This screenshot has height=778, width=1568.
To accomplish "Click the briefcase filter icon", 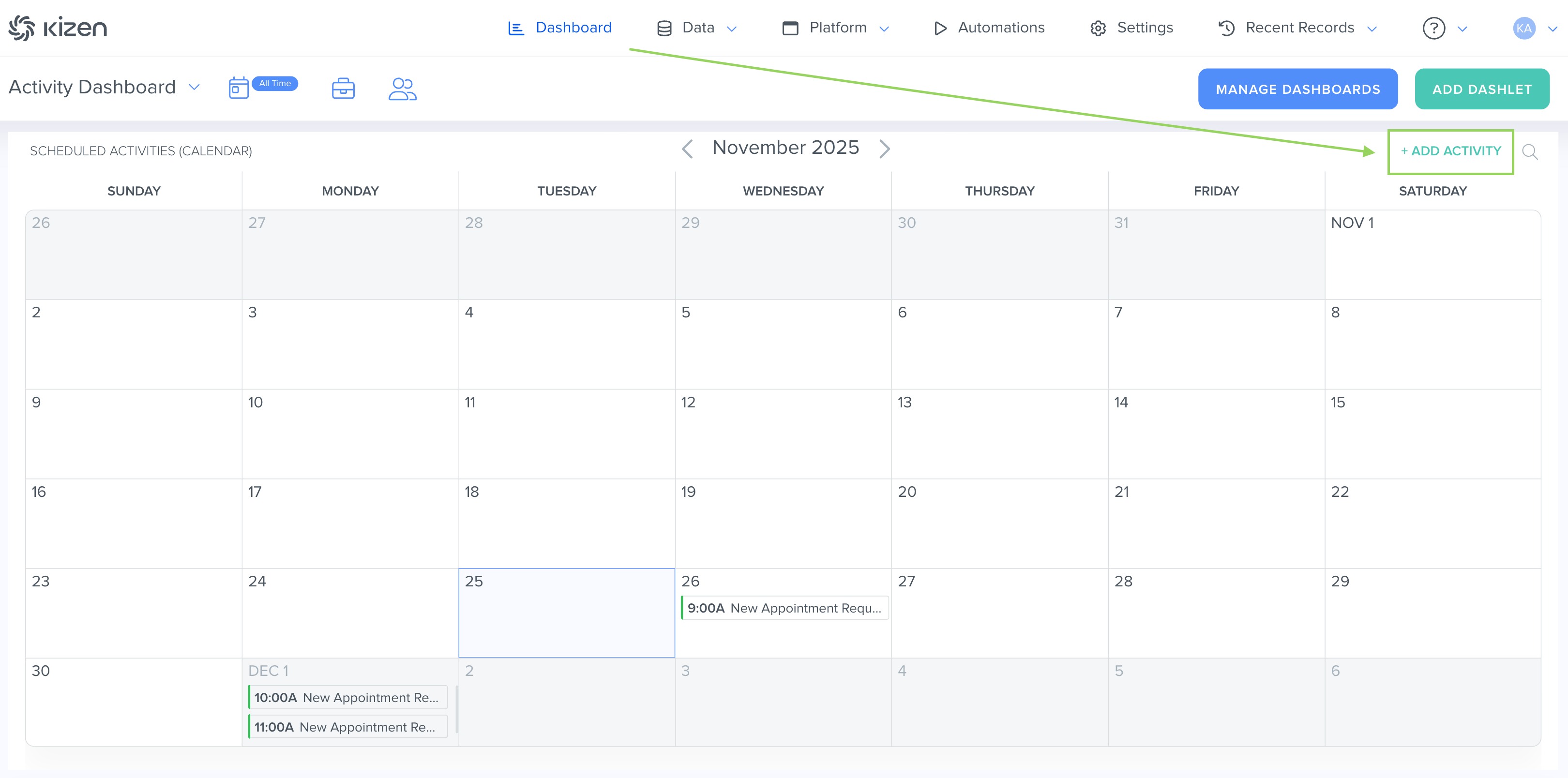I will pos(343,89).
